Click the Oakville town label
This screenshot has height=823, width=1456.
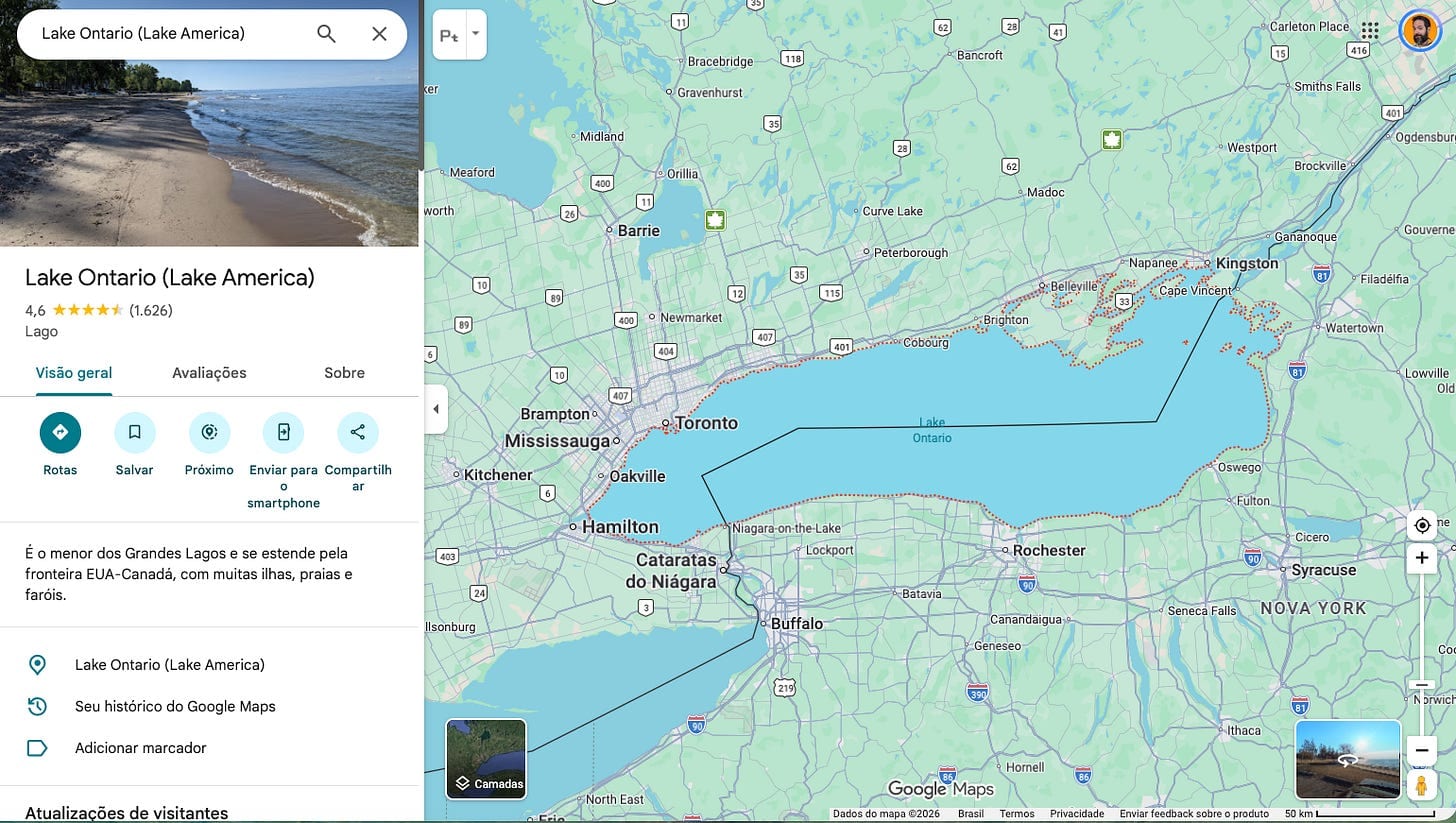coord(637,476)
